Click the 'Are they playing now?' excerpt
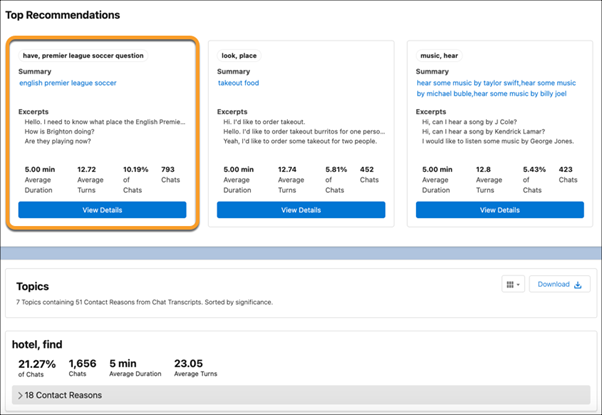 [58, 141]
